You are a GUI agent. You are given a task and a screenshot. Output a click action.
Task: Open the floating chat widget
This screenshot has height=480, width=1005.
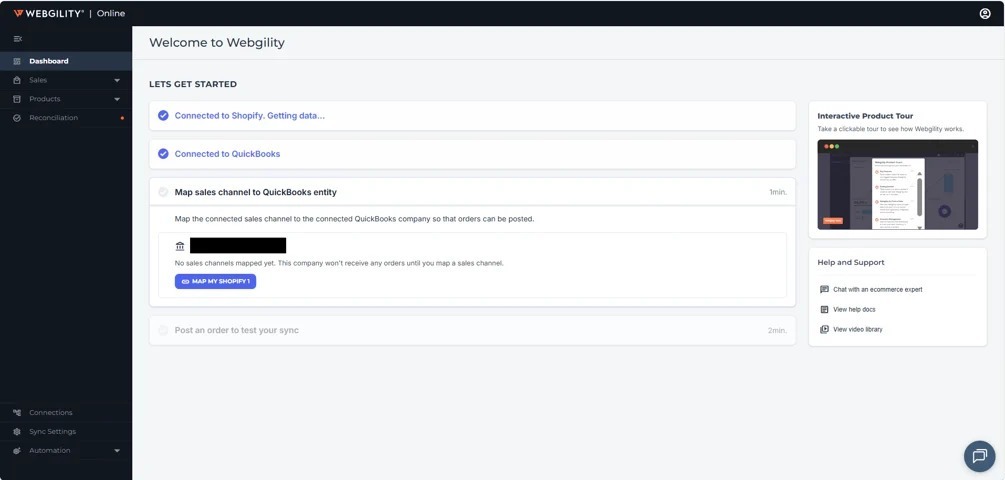pos(979,456)
